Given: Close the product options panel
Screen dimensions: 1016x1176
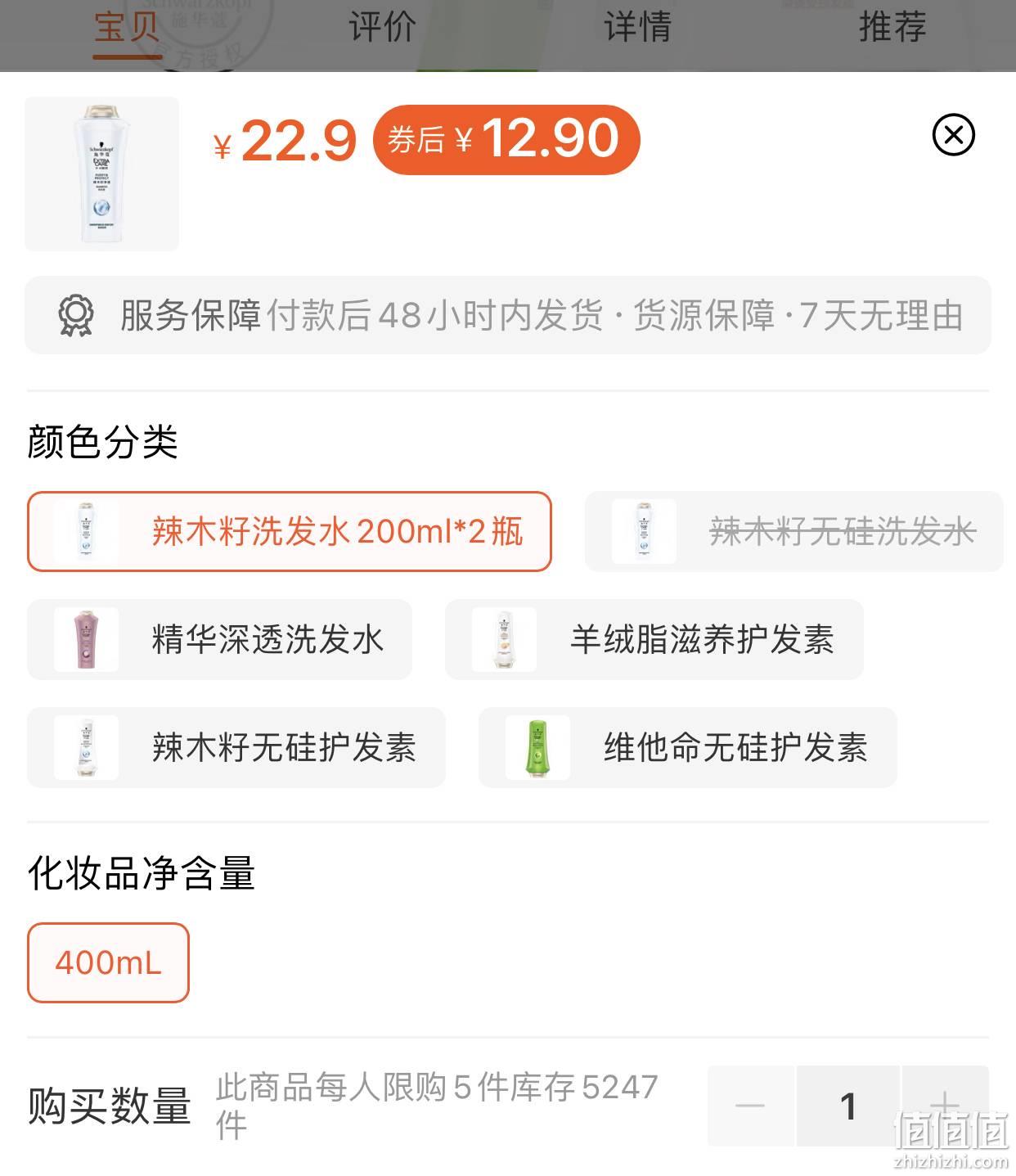Looking at the screenshot, I should coord(953,135).
